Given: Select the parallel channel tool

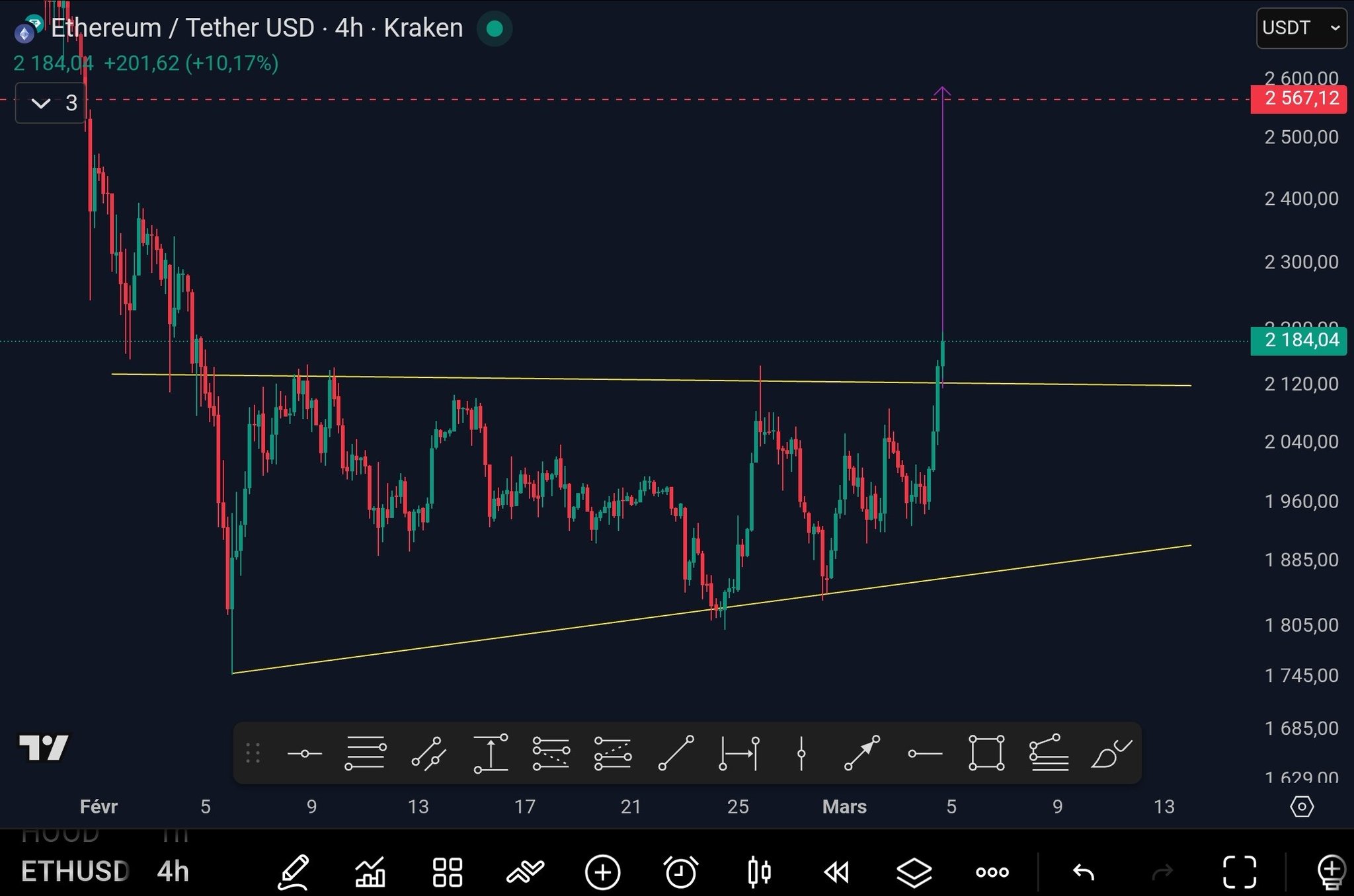Looking at the screenshot, I should [x=428, y=753].
